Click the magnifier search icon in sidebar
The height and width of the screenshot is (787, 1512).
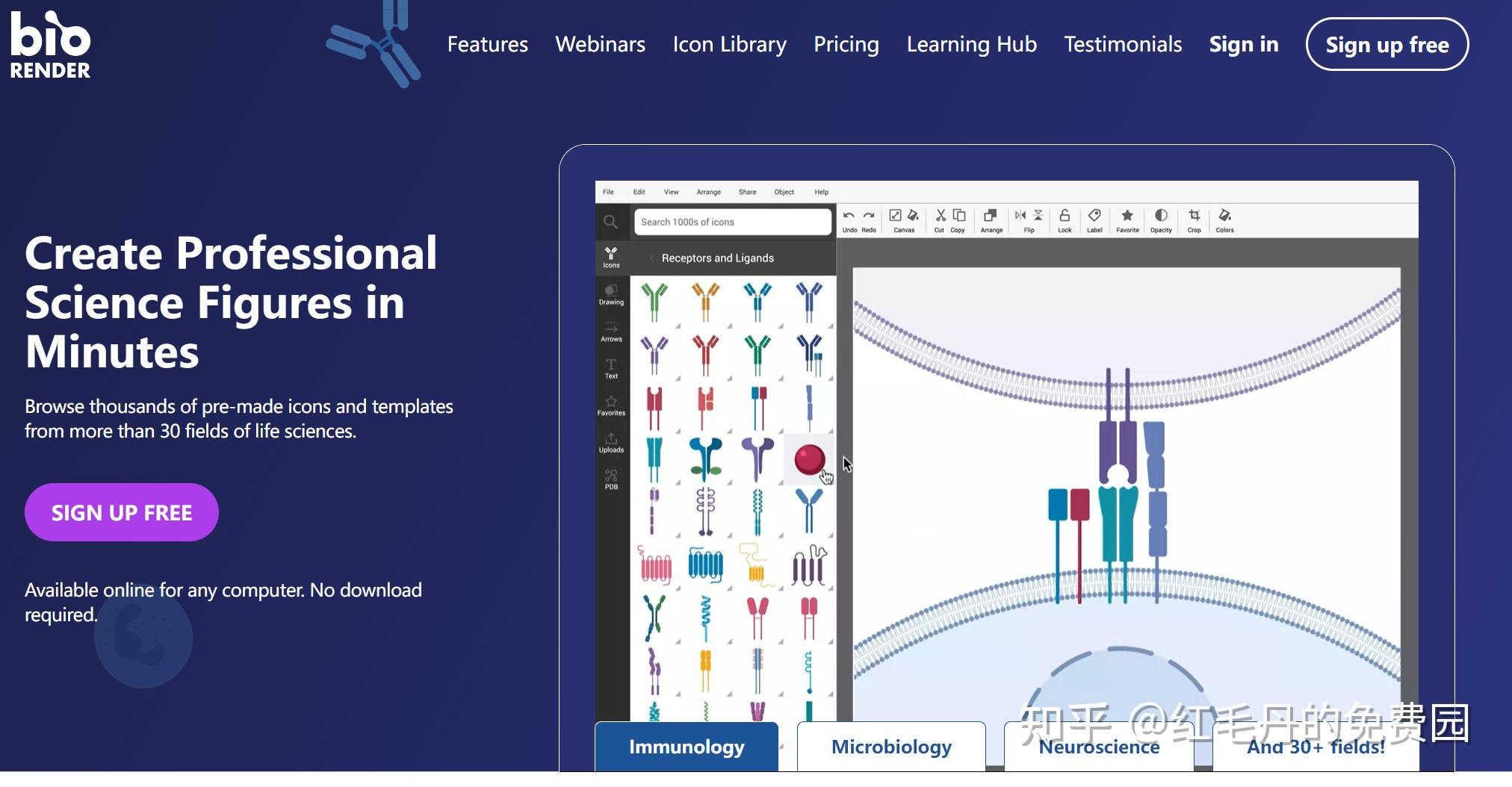611,222
